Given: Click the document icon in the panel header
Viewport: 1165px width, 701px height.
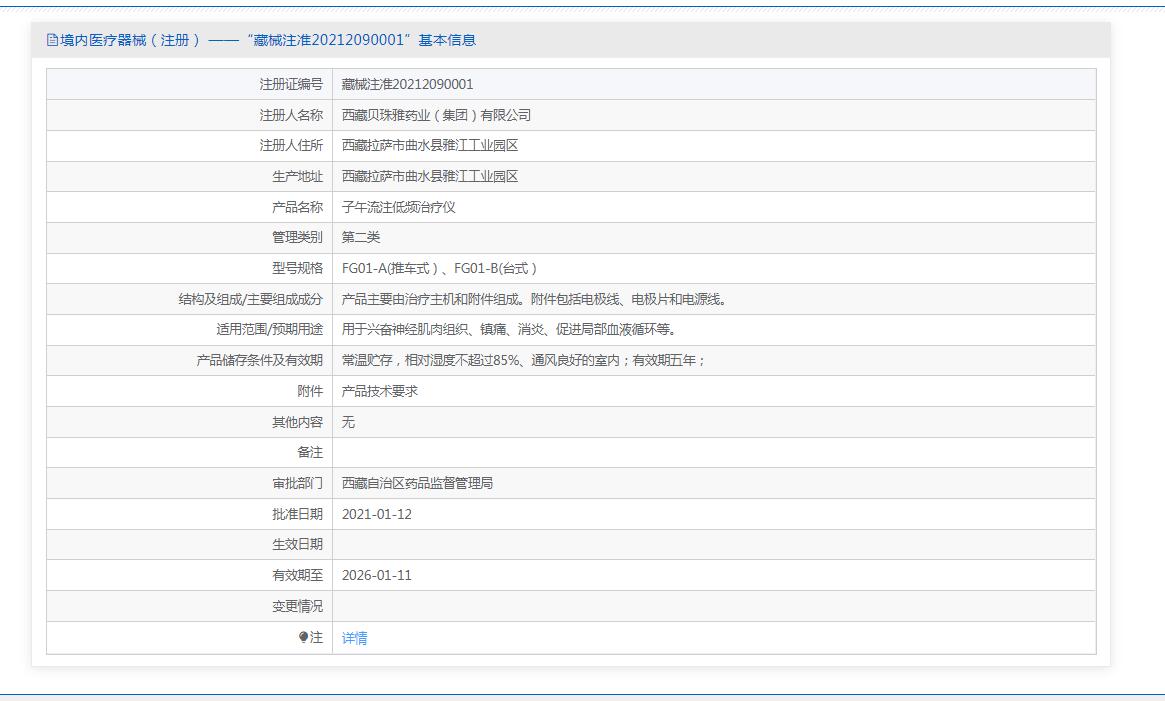Looking at the screenshot, I should click(53, 40).
